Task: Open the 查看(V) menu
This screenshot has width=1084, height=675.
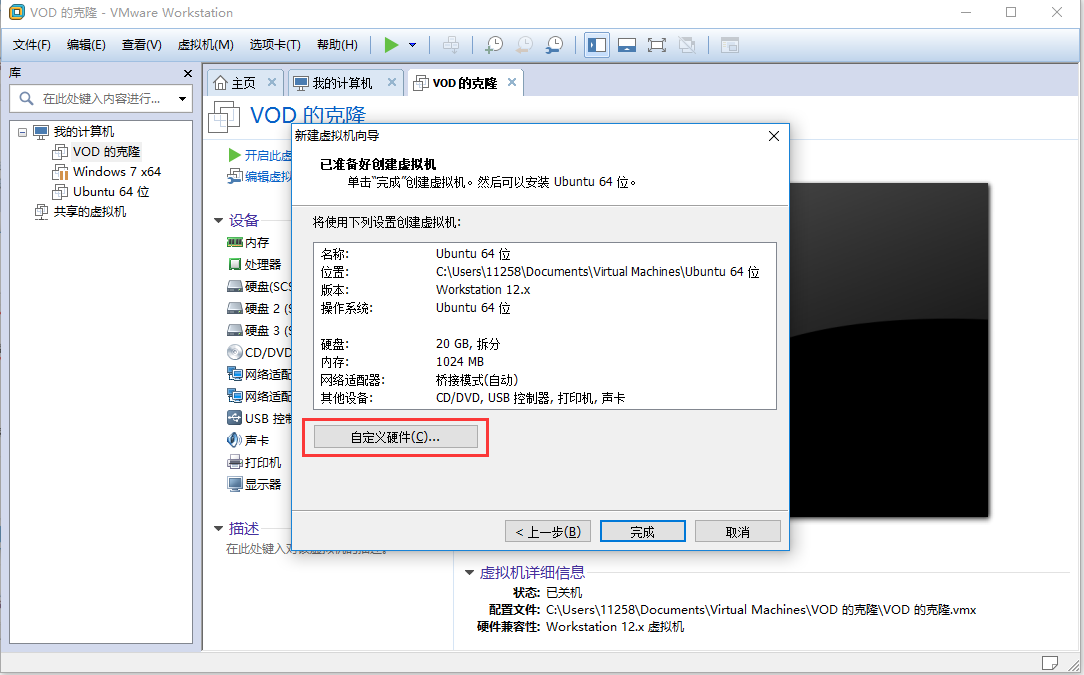Action: [x=142, y=45]
